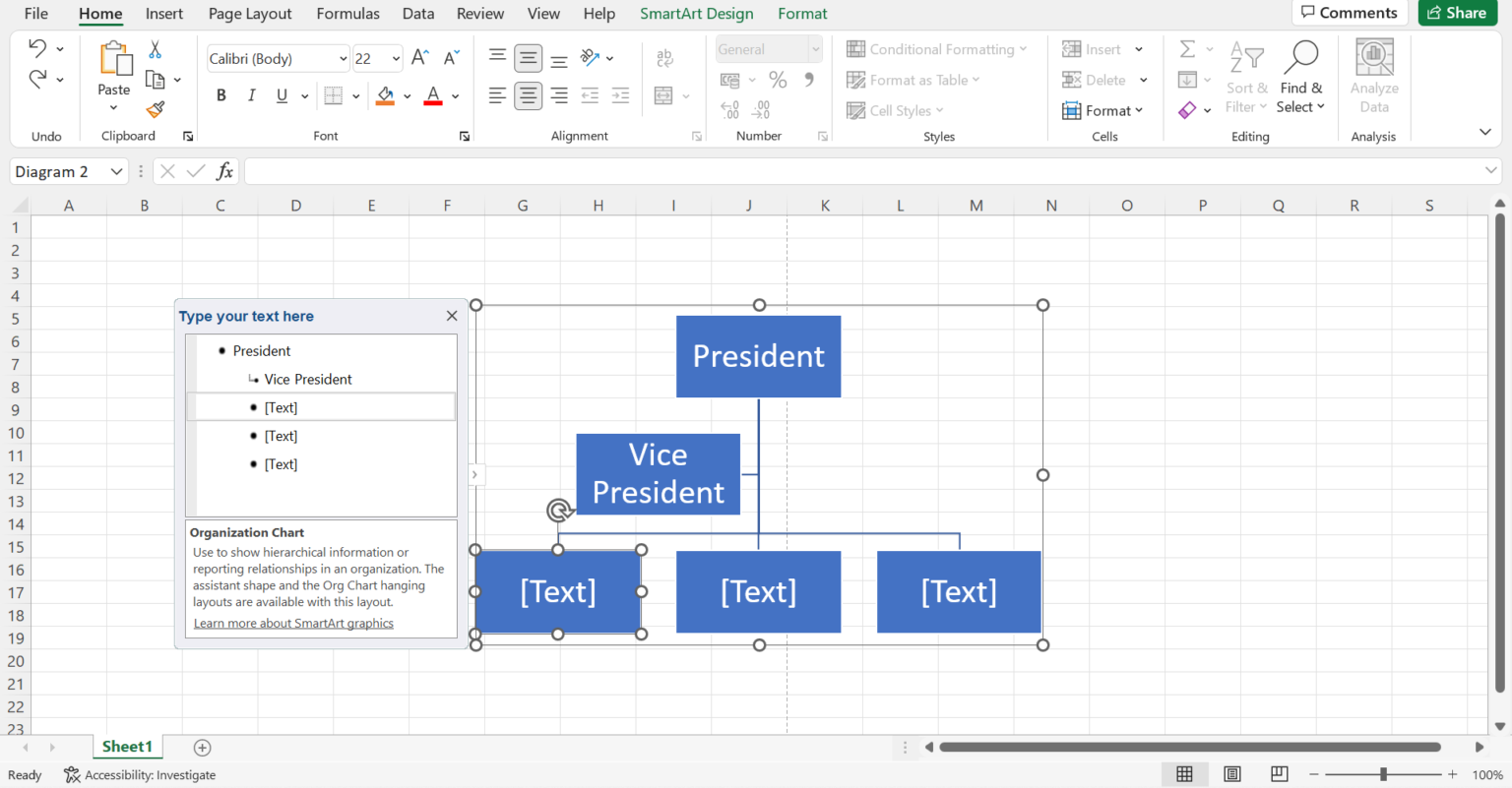Click the Percent Style icon

tap(777, 80)
